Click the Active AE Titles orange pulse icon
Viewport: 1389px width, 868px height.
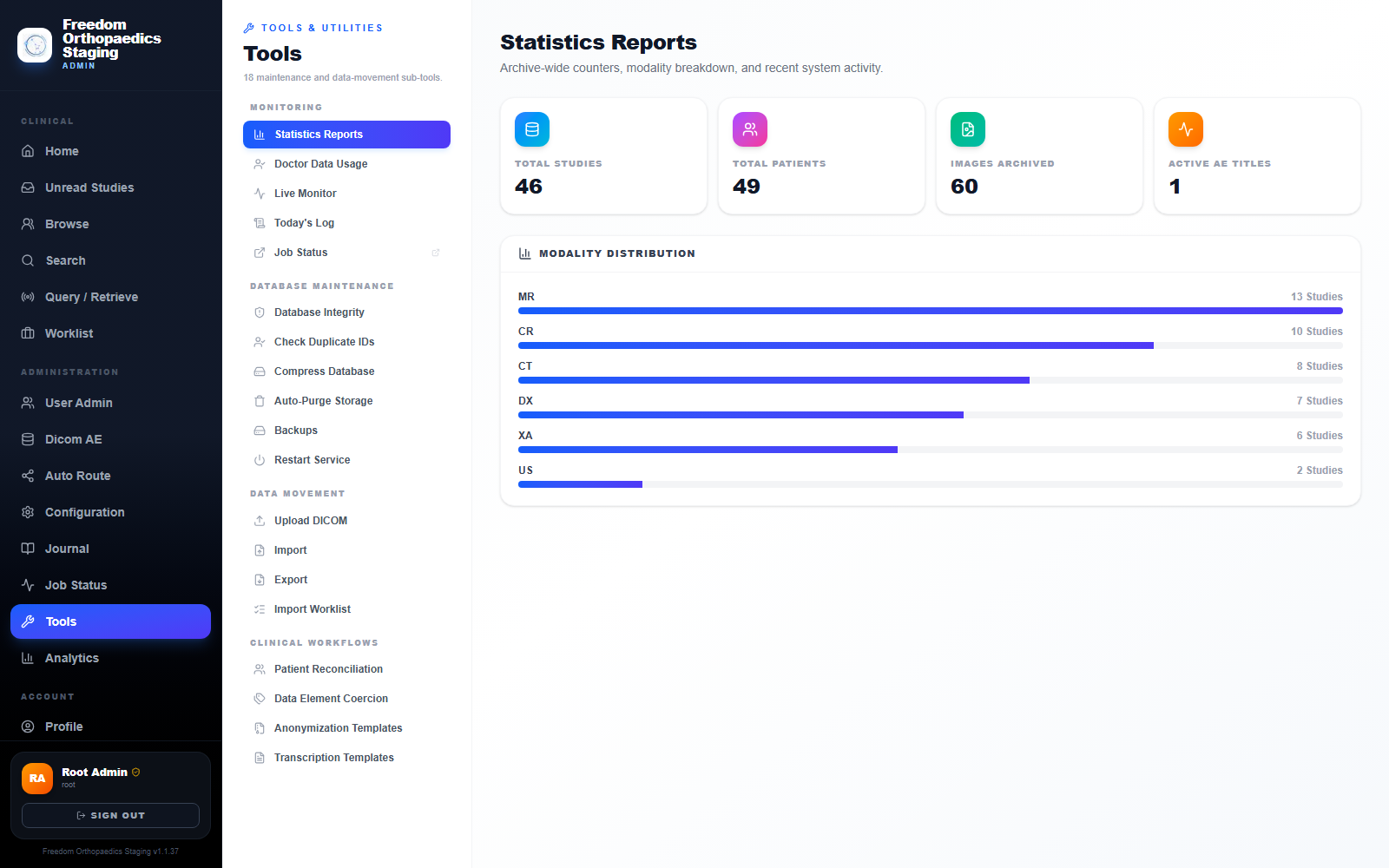point(1186,129)
